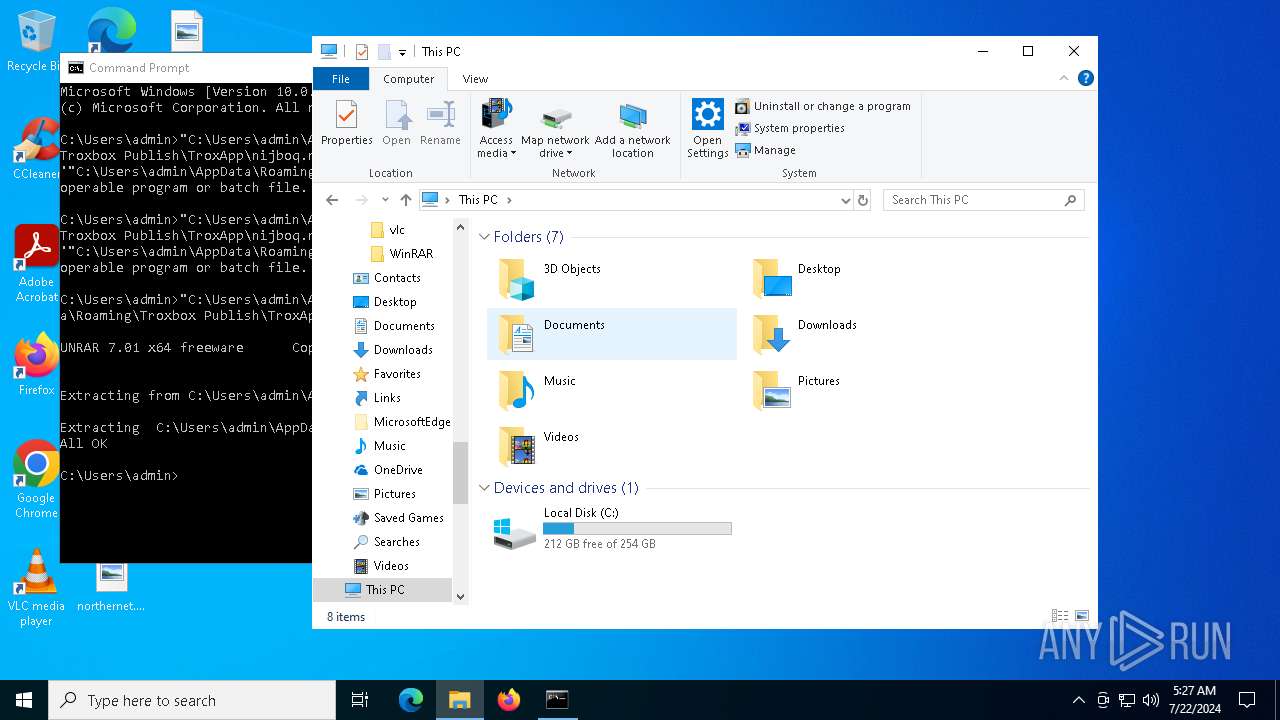The width and height of the screenshot is (1280, 720).
Task: Click Manage in System group
Action: pos(766,150)
